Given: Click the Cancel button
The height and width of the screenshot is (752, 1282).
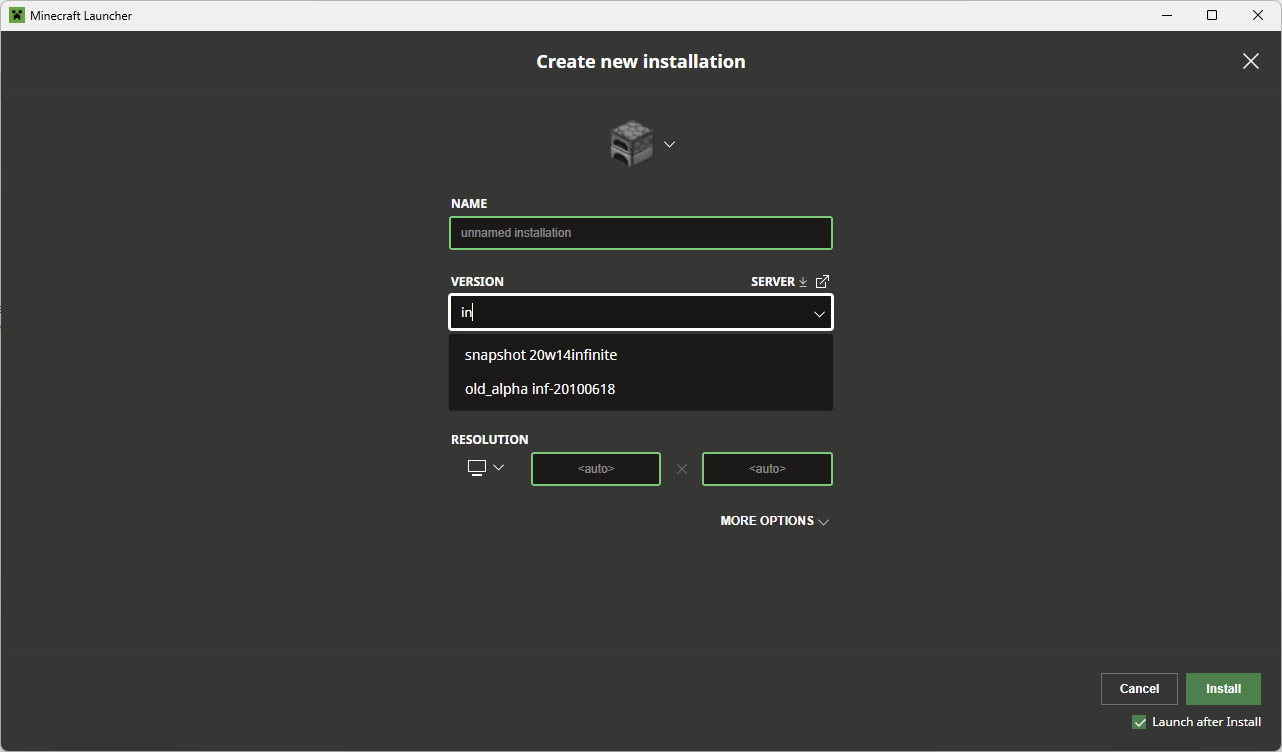Looking at the screenshot, I should click(x=1139, y=689).
